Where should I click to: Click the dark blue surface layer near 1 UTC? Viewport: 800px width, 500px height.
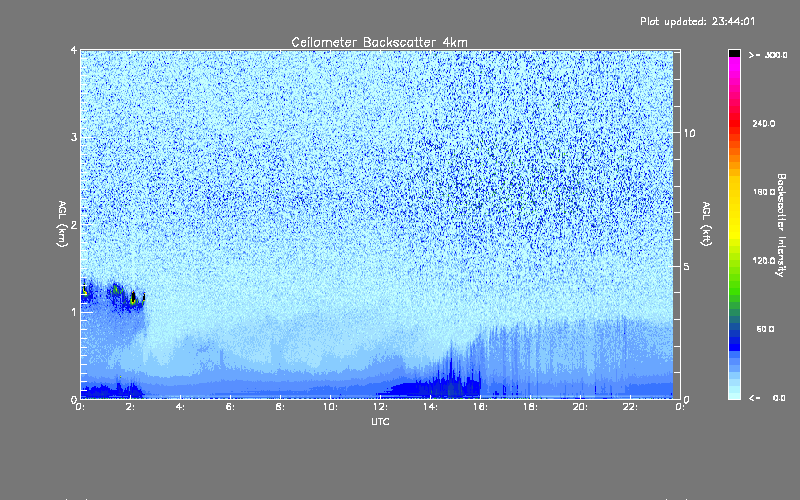click(110, 392)
